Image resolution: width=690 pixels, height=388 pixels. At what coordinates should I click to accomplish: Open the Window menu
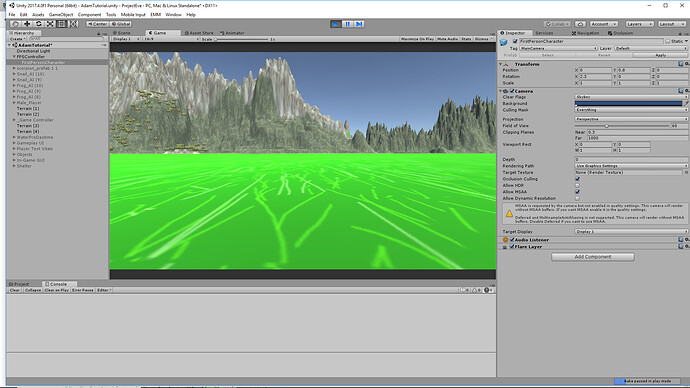[173, 15]
